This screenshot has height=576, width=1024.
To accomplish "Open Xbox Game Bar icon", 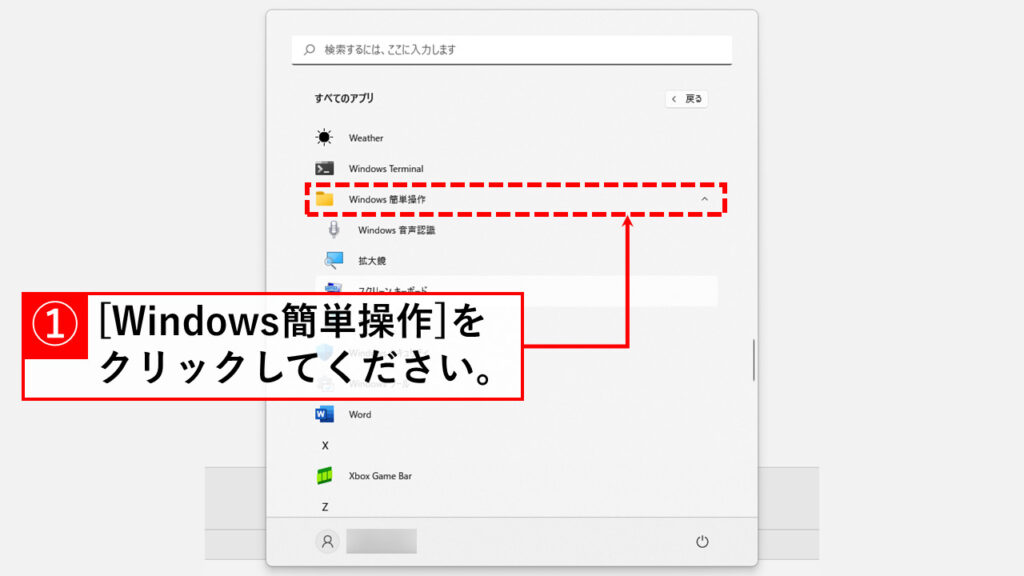I will click(x=325, y=475).
